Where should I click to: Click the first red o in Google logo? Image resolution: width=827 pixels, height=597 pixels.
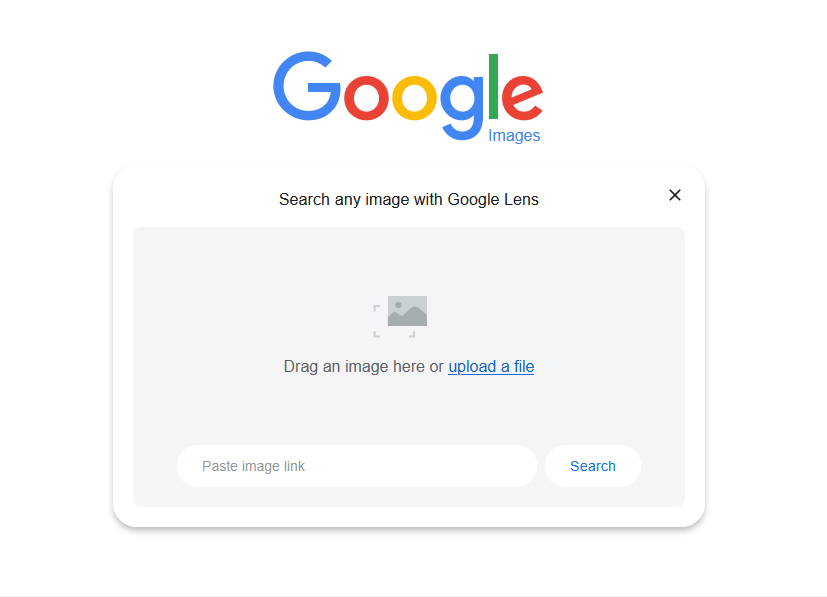point(367,98)
